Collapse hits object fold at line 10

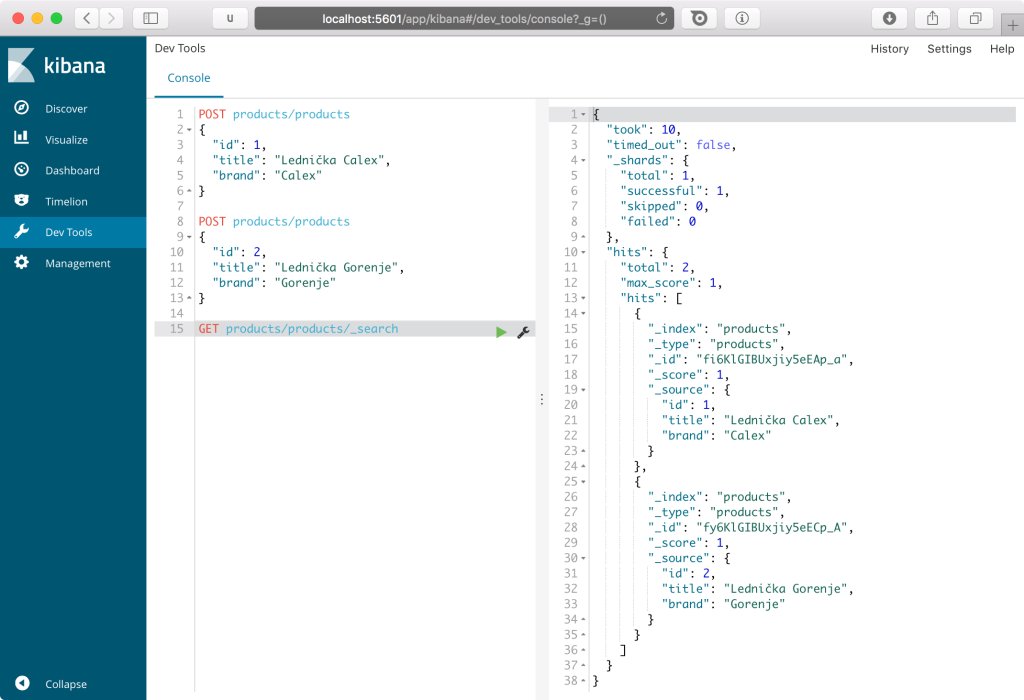583,252
